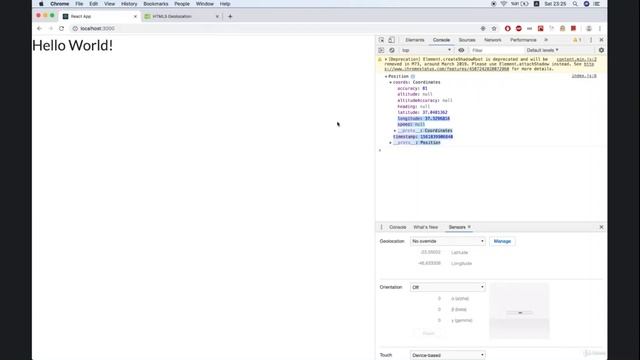Toggle the device toolbar icon

coord(391,40)
